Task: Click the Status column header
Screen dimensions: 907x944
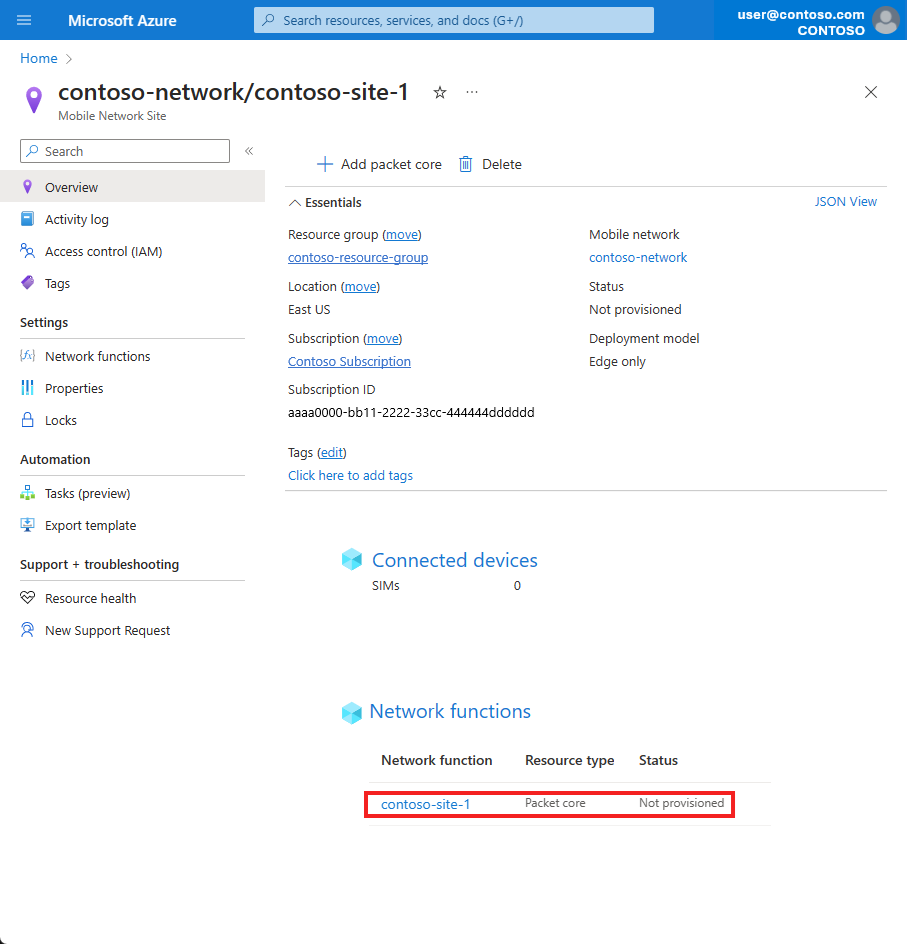Action: [x=658, y=760]
